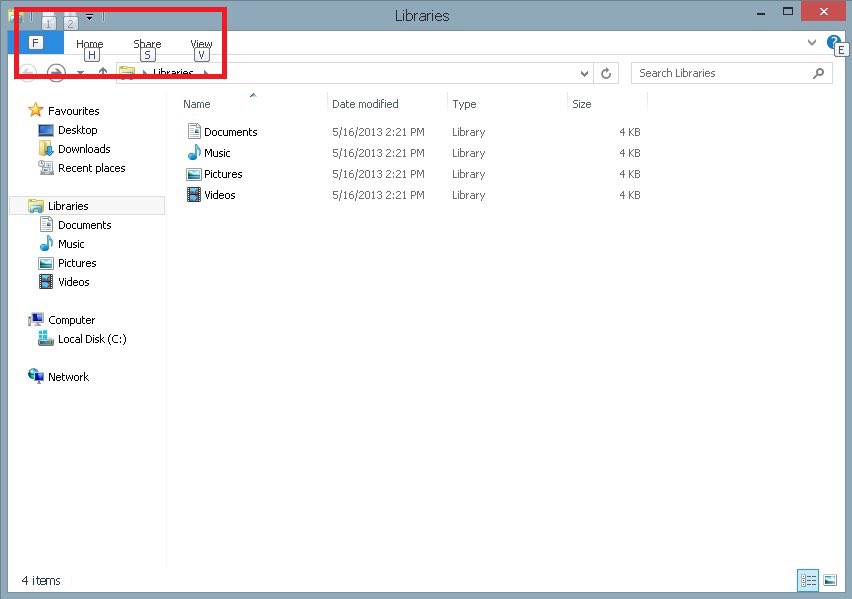Open Recent places in navigation pane
The image size is (852, 599).
click(x=92, y=168)
